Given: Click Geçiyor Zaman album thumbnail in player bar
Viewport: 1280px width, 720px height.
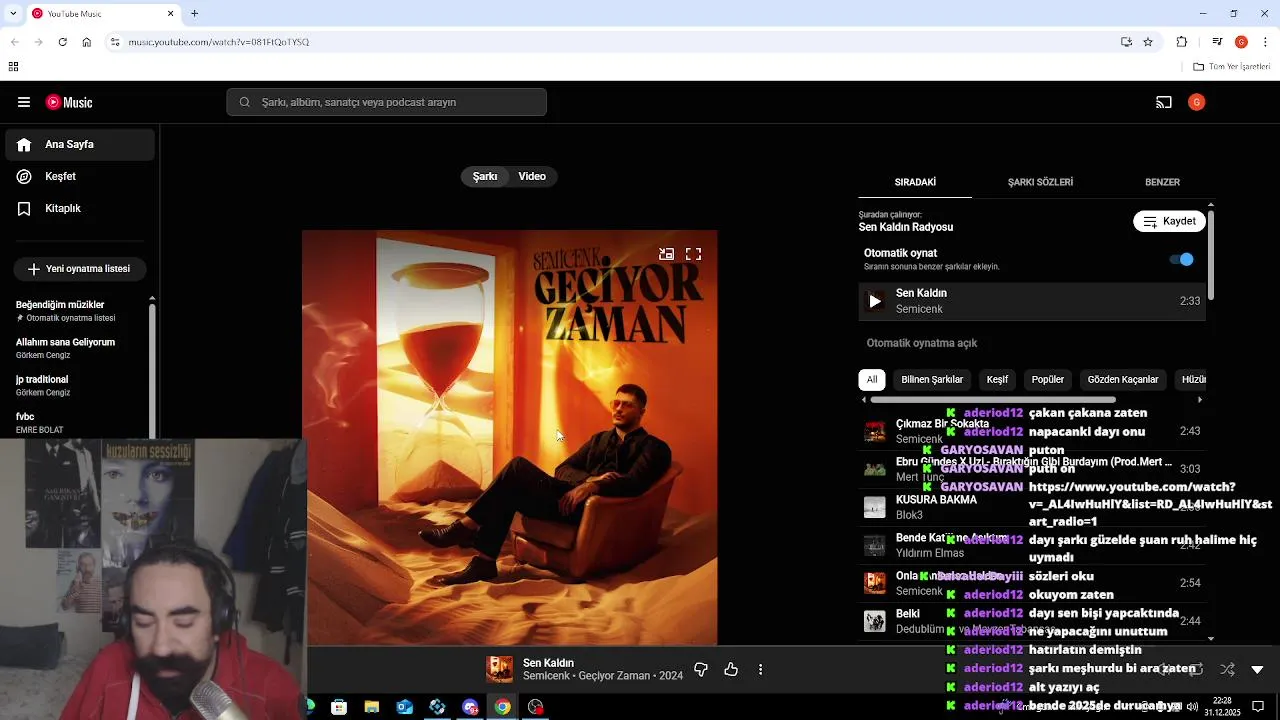Looking at the screenshot, I should pos(499,670).
